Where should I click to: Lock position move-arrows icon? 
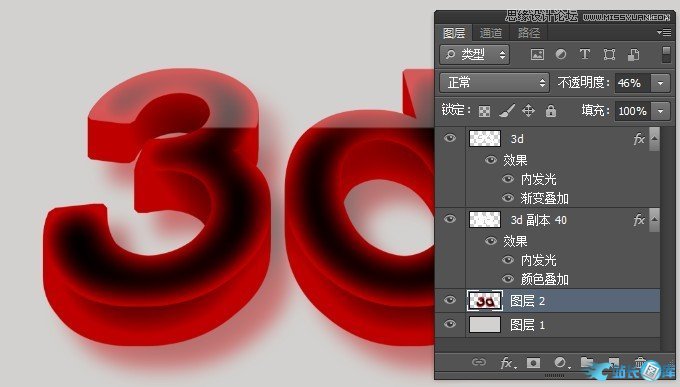[x=528, y=111]
